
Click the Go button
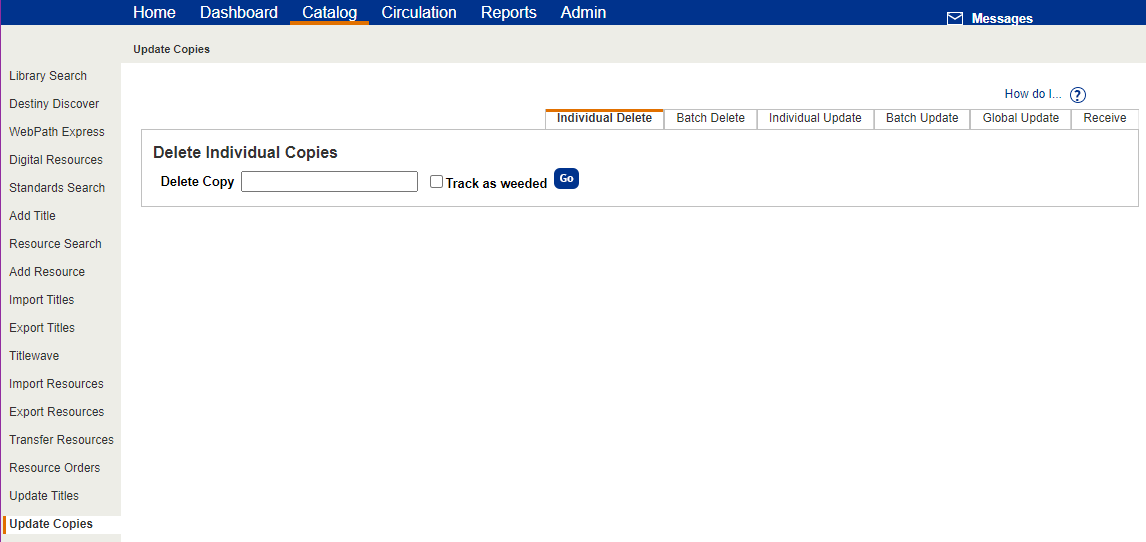(x=566, y=178)
